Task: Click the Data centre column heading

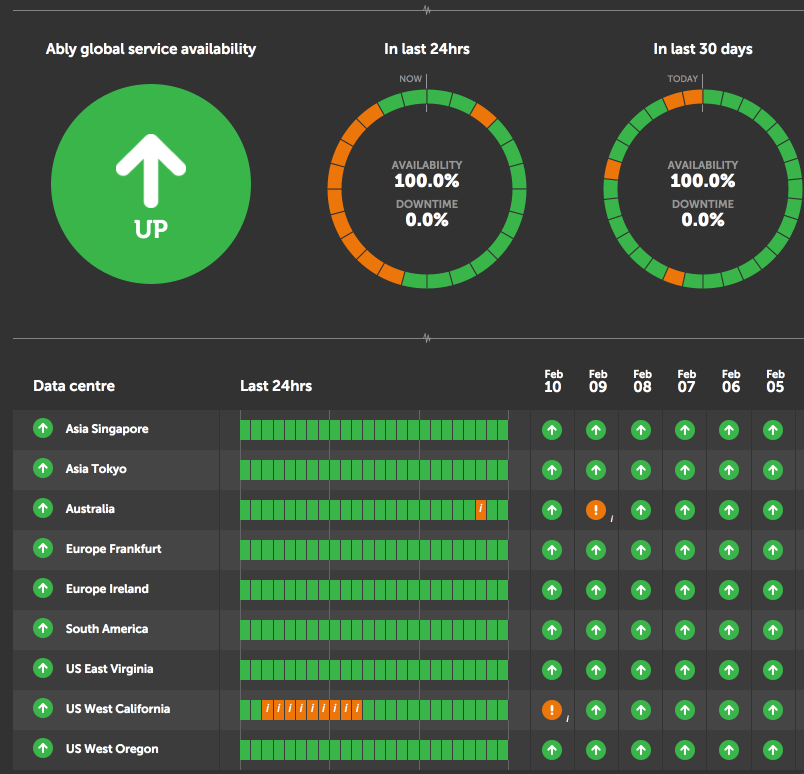Action: point(74,386)
